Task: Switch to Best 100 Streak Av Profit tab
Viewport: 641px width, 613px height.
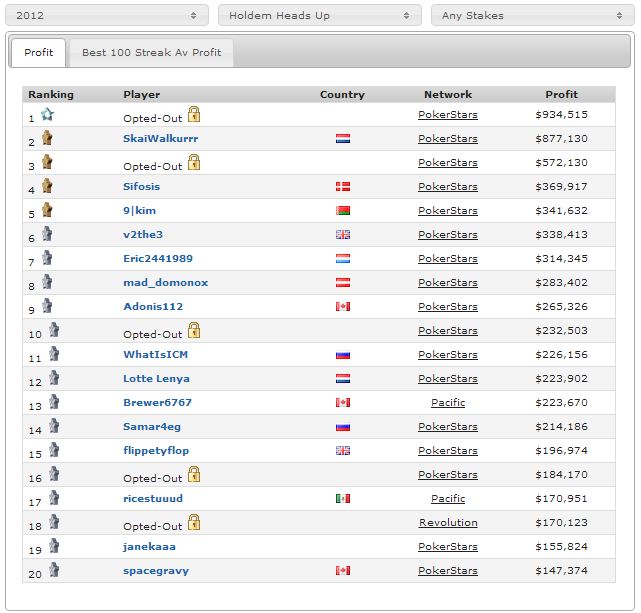Action: (x=151, y=53)
